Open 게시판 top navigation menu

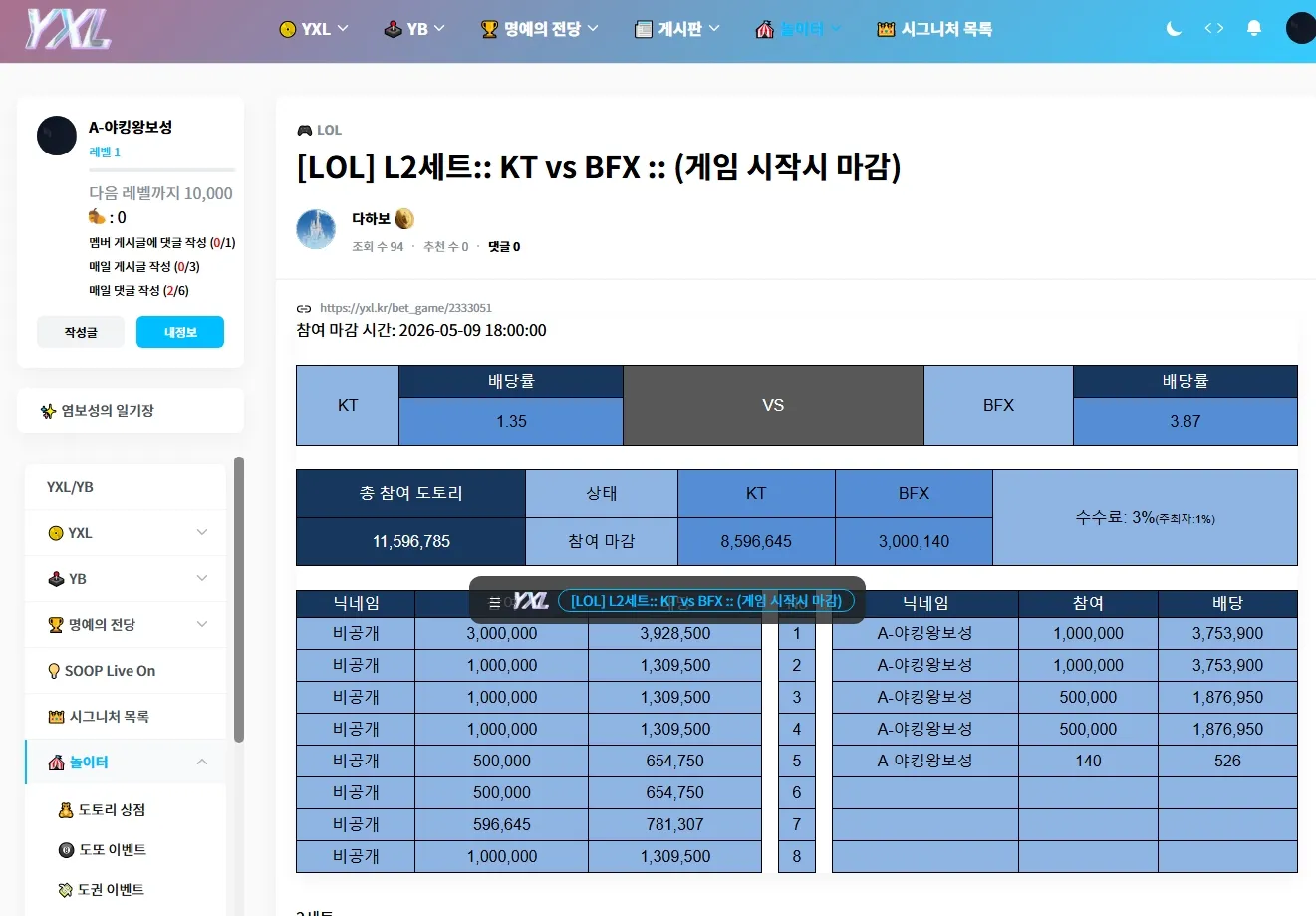tap(677, 29)
